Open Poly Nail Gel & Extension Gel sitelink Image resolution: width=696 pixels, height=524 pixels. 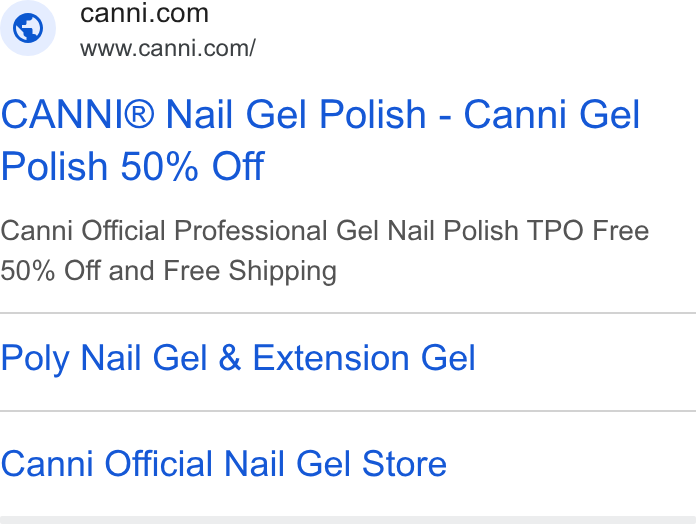[238, 358]
